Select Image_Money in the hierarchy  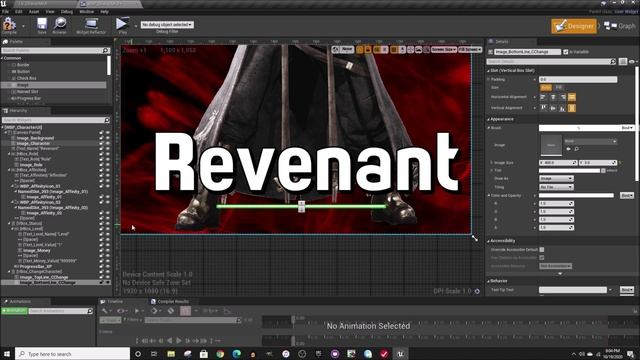pos(36,250)
